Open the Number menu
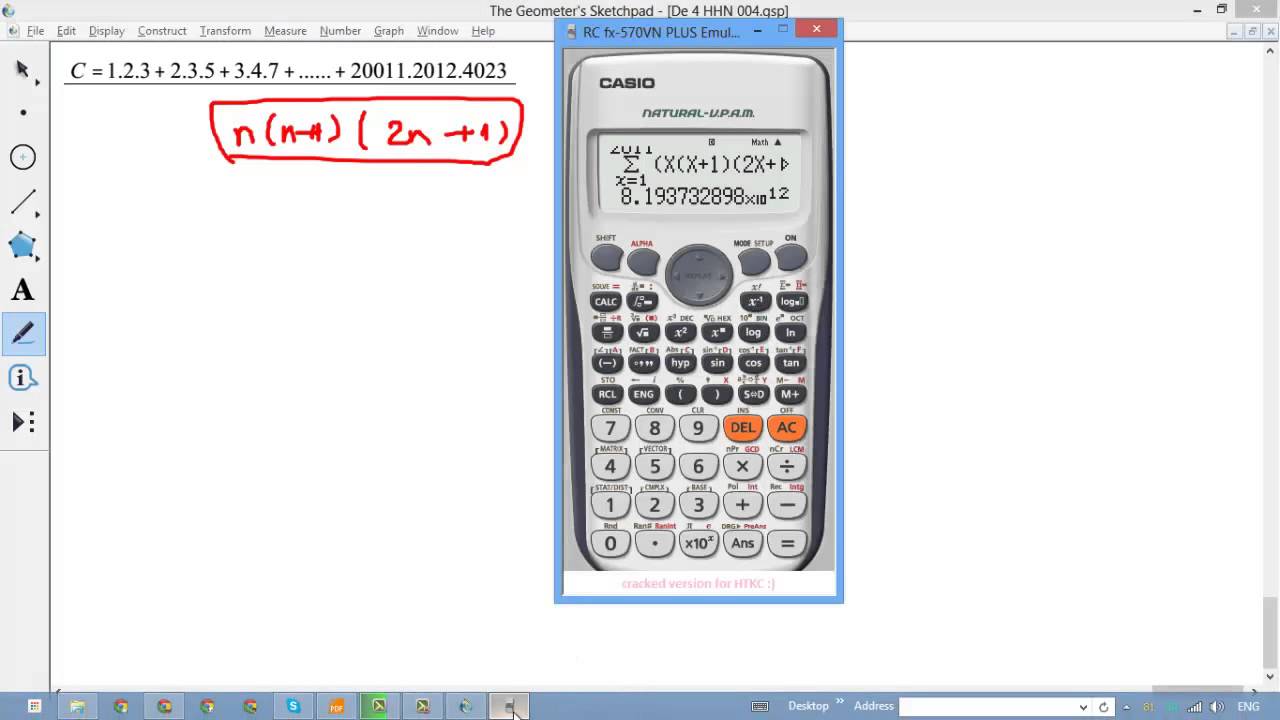 (x=340, y=31)
